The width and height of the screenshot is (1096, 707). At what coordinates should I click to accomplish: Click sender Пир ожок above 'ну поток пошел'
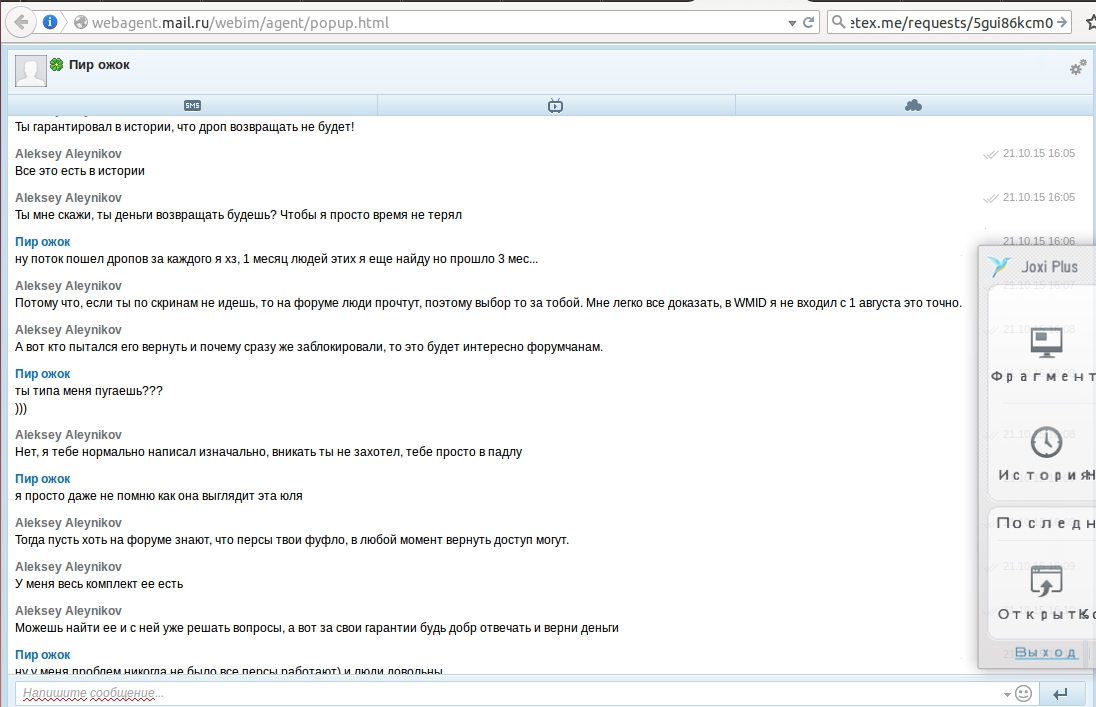click(x=43, y=242)
